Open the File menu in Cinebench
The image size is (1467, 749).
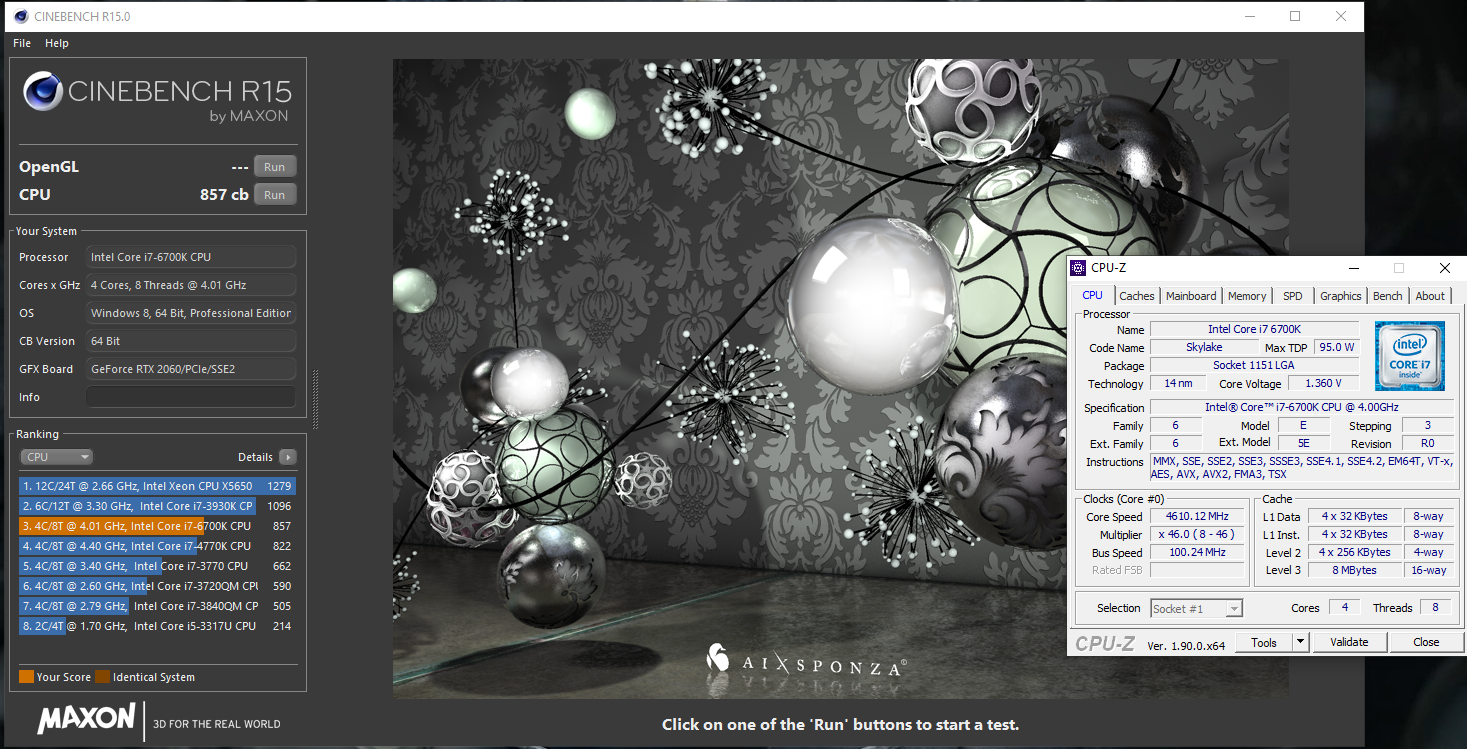point(22,43)
